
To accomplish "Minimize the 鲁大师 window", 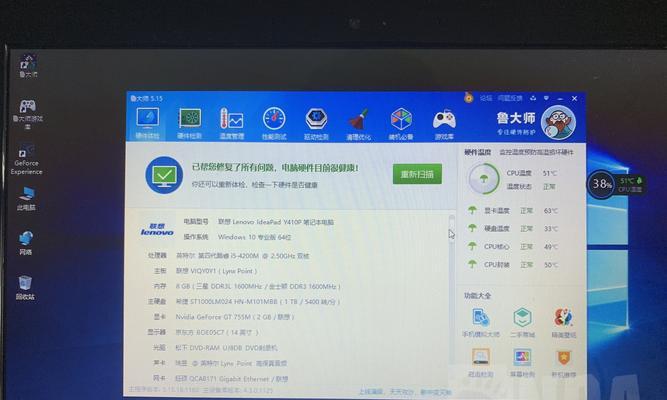I will (x=560, y=99).
